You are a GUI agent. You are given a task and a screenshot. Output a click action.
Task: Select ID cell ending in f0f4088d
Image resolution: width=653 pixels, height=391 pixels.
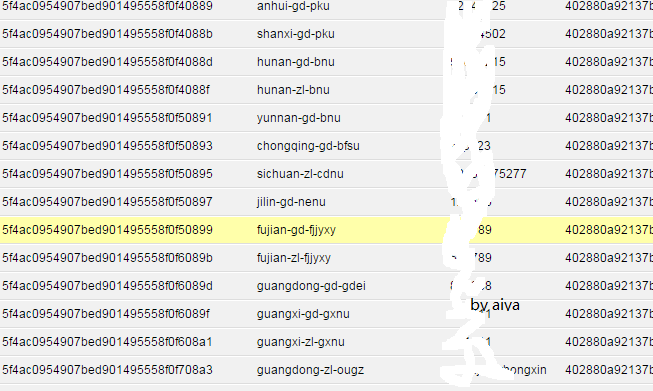[x=107, y=62]
